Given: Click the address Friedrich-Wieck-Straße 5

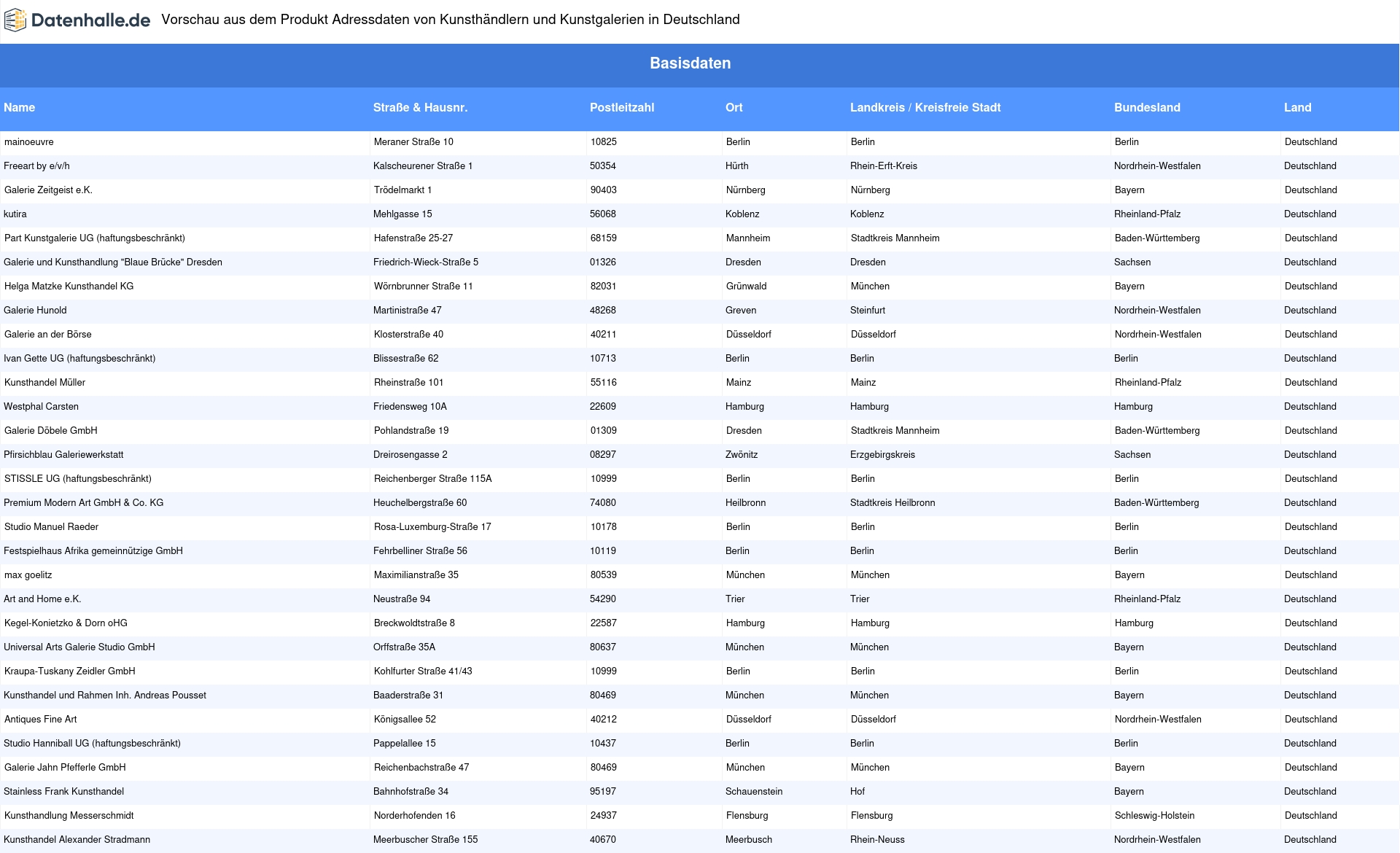Looking at the screenshot, I should (426, 262).
